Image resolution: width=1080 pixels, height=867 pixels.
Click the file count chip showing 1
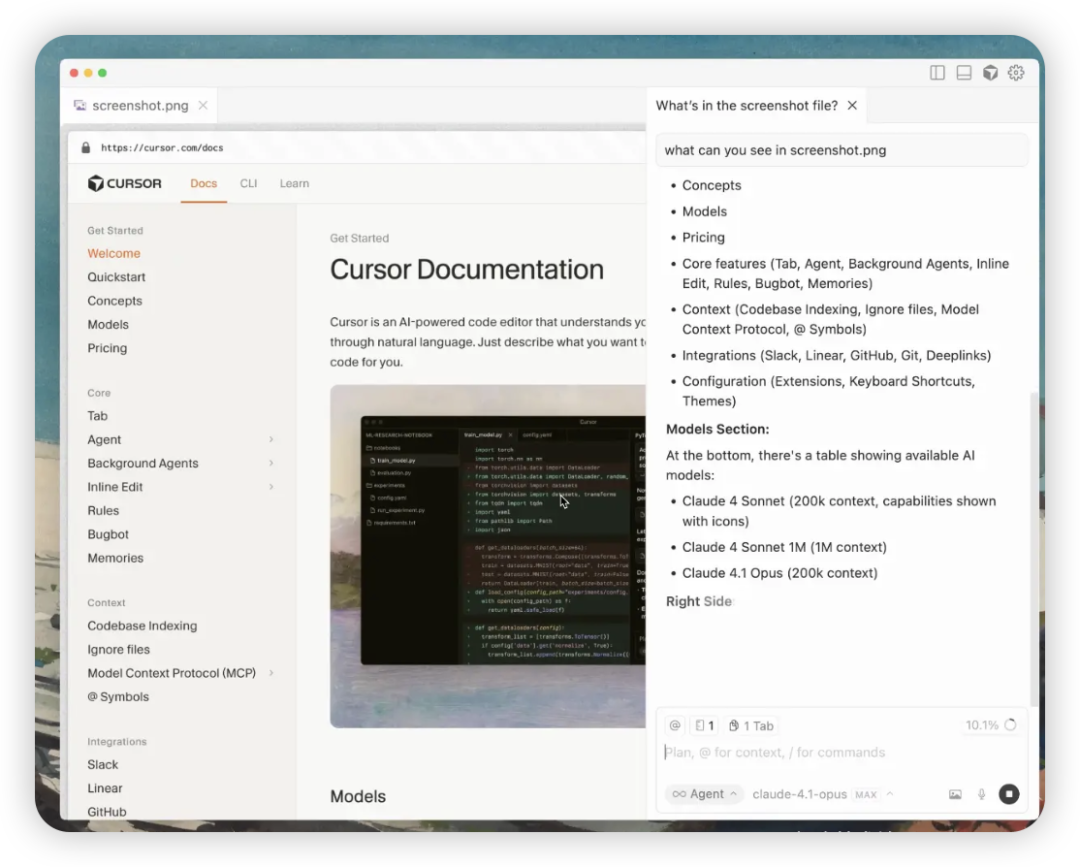coord(704,725)
